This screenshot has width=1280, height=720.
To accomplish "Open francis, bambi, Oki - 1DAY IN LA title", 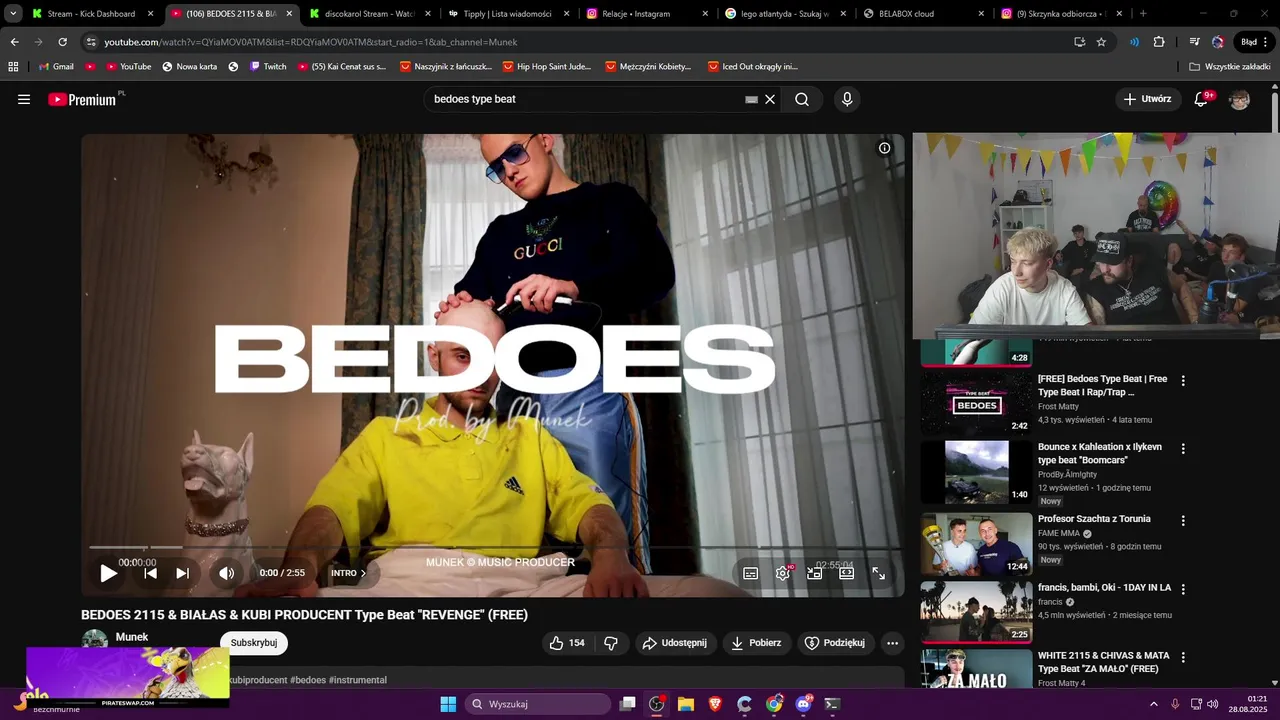I will (1104, 588).
